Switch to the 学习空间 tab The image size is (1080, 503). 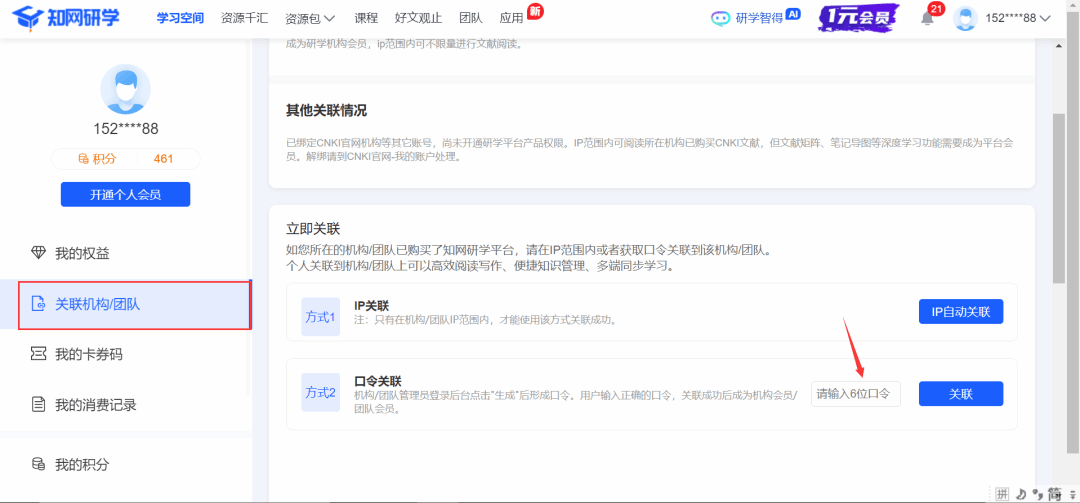click(x=180, y=18)
